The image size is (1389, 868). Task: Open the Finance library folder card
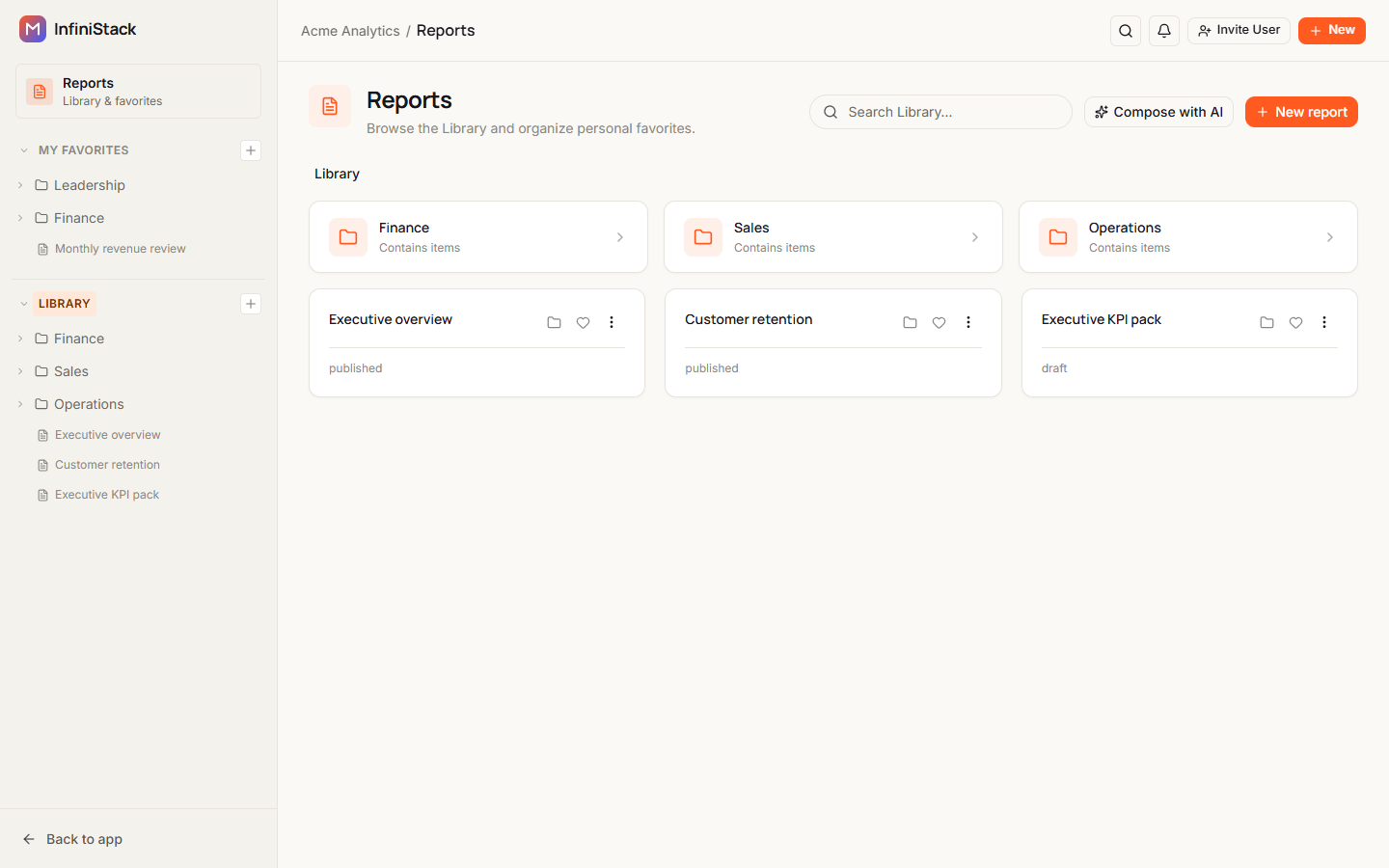(x=478, y=237)
